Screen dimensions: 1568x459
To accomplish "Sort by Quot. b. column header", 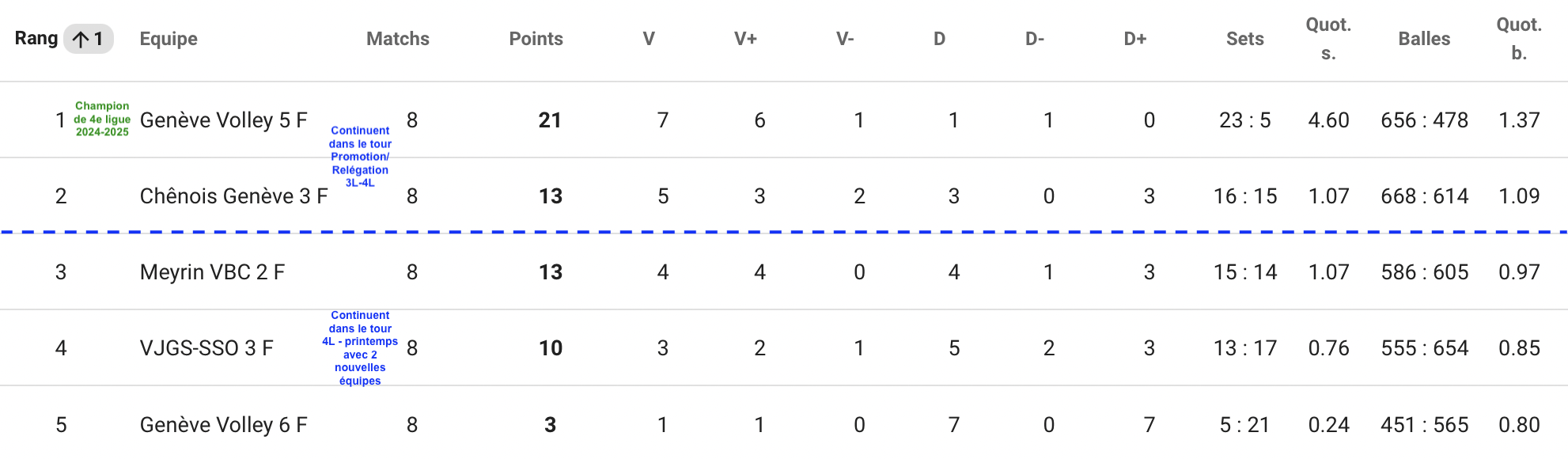I will point(1519,39).
